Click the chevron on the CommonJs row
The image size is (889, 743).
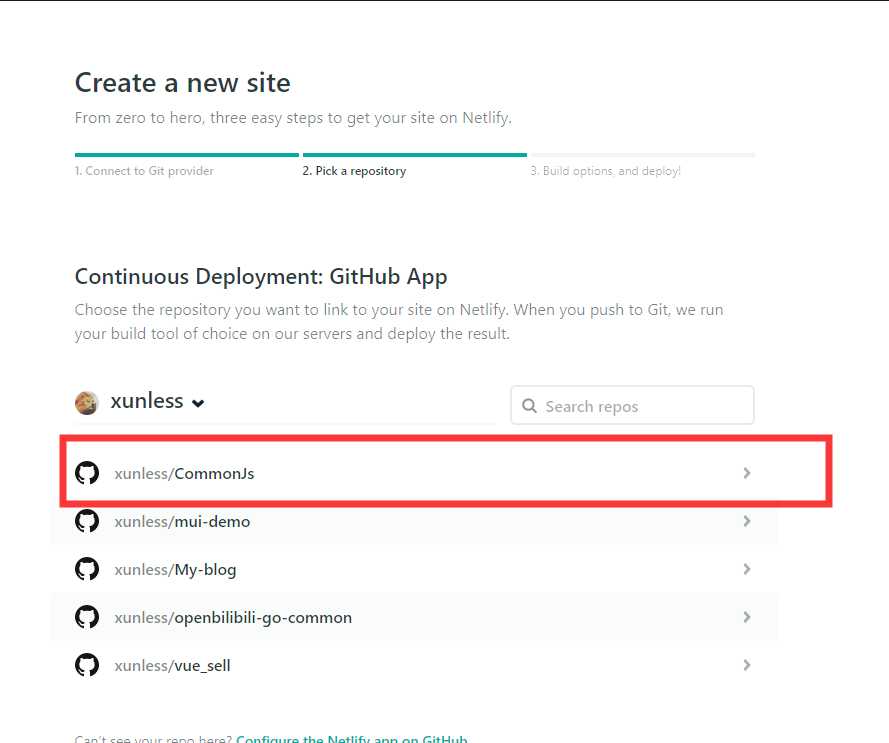click(x=746, y=473)
